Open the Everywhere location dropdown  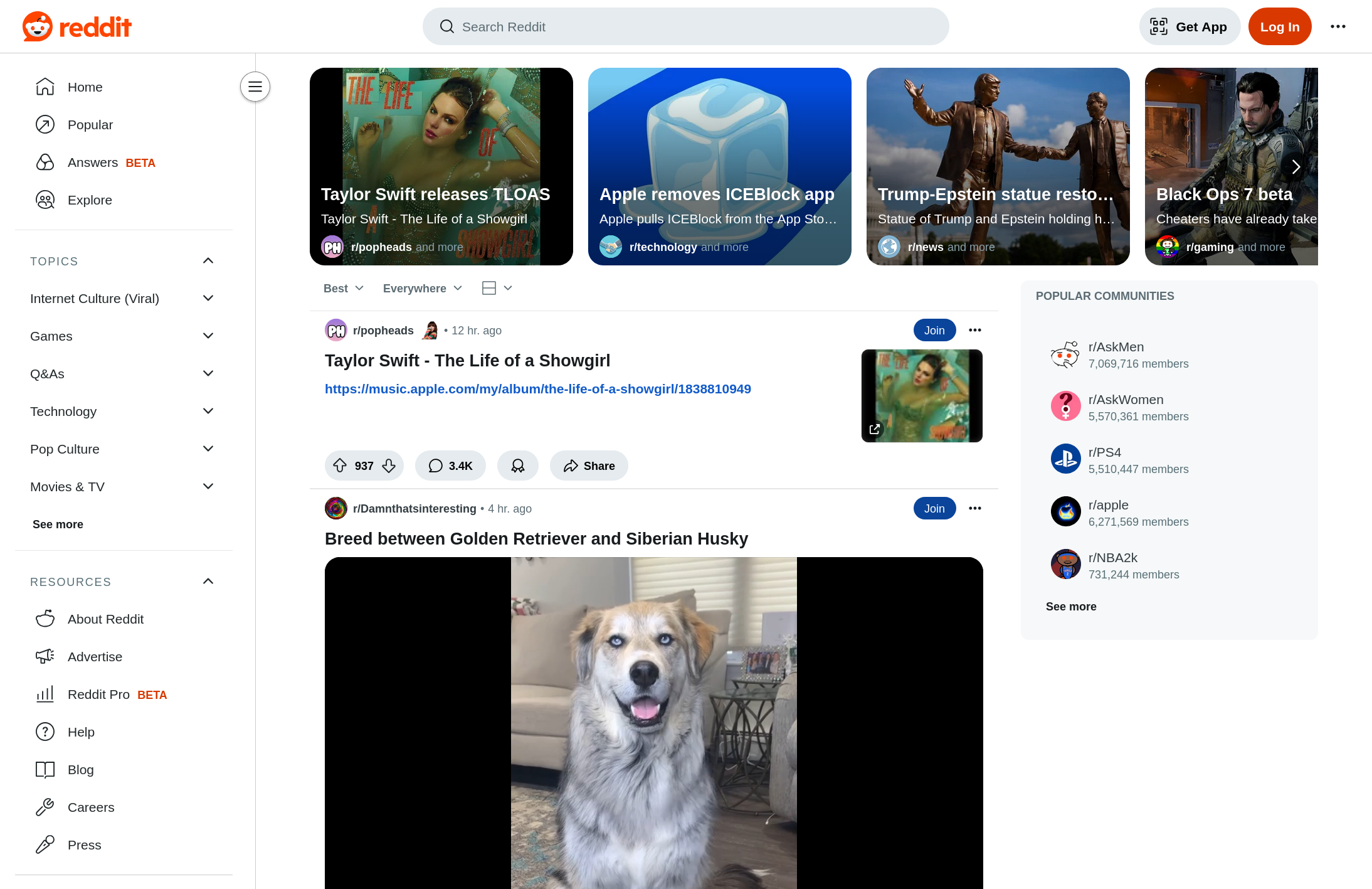pos(422,288)
